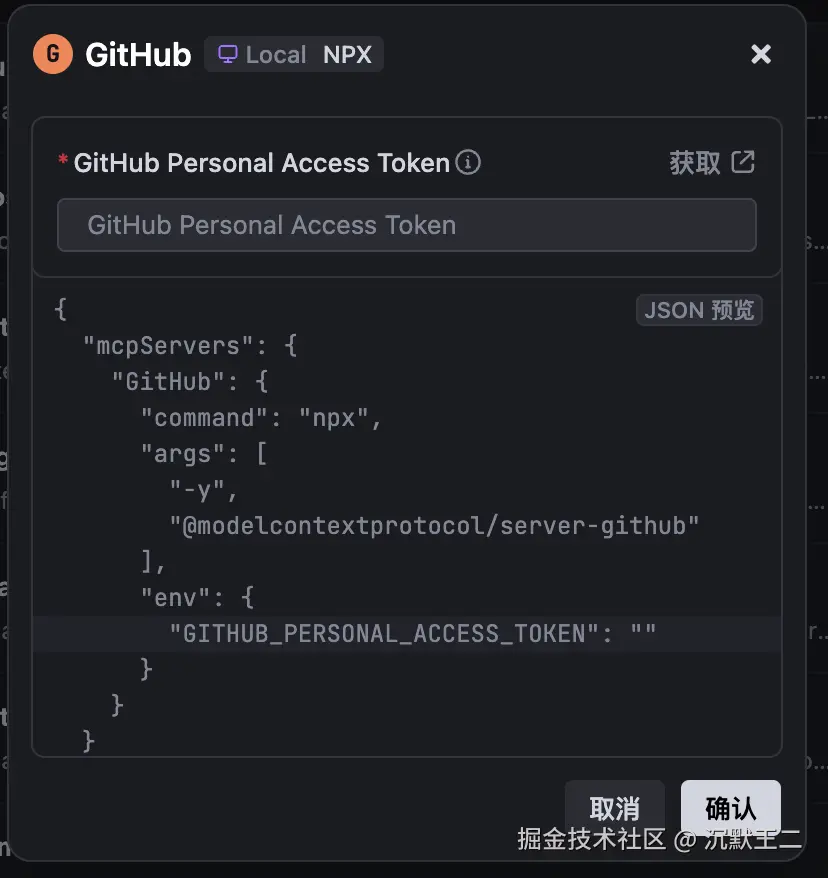Click the highlighted GITHUB_PERSONAL_ACCESS_TOKEN line
The width and height of the screenshot is (828, 878).
coord(412,633)
